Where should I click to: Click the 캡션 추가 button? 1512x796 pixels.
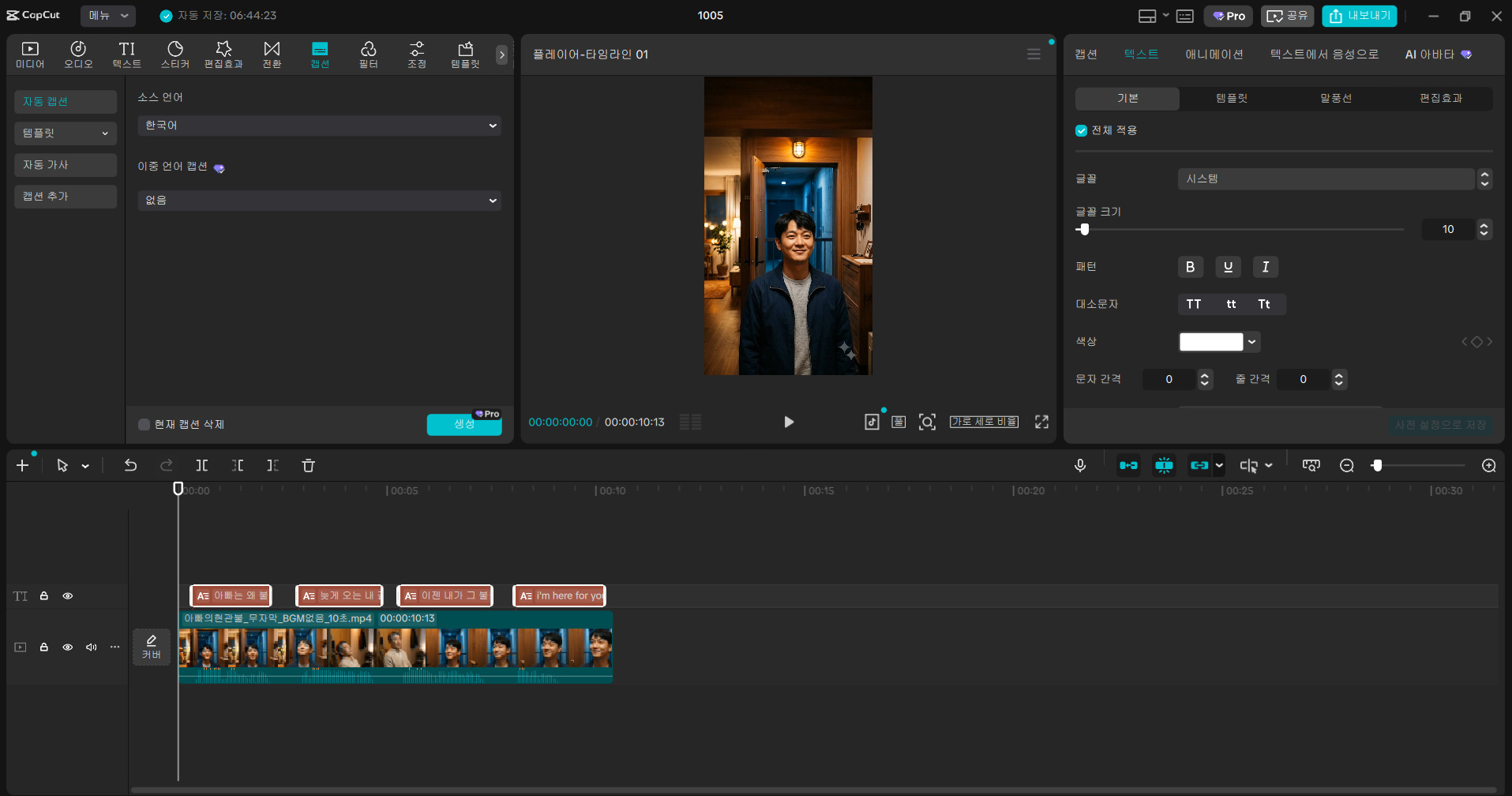point(66,197)
